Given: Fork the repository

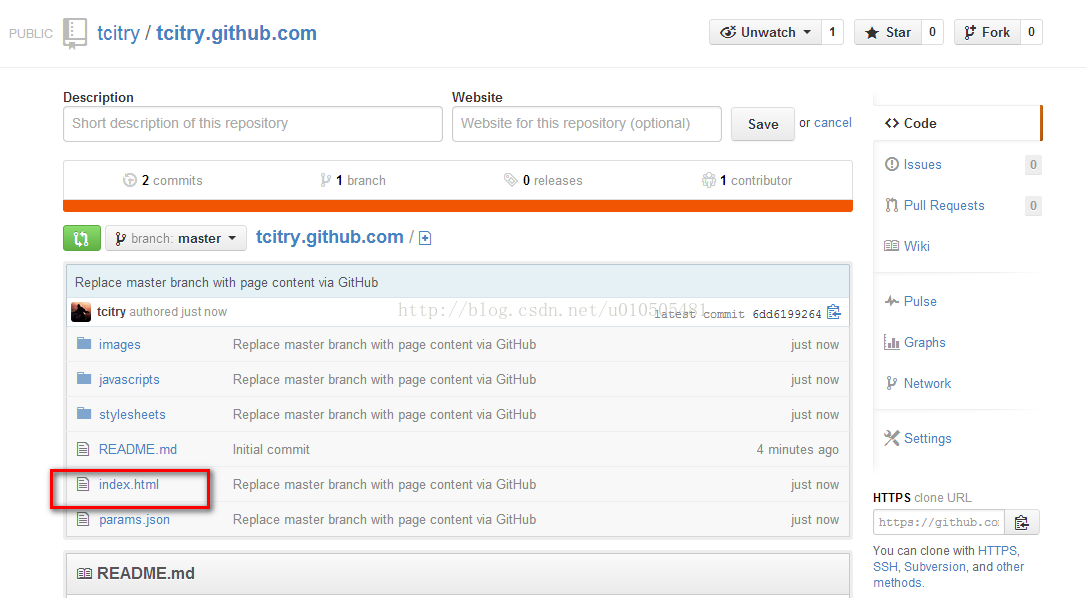Looking at the screenshot, I should click(x=985, y=32).
